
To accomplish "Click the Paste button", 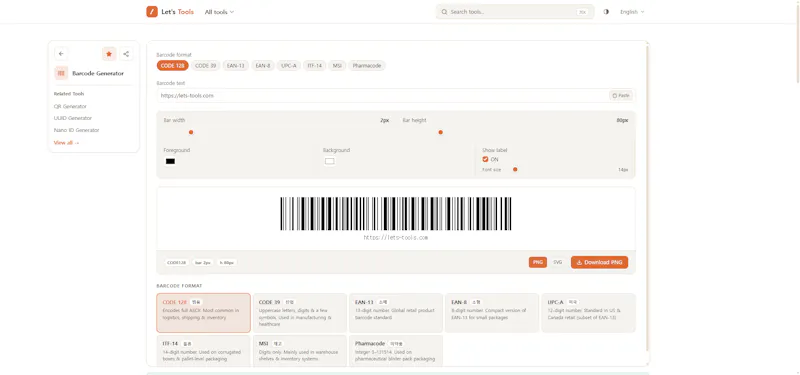I will 621,95.
